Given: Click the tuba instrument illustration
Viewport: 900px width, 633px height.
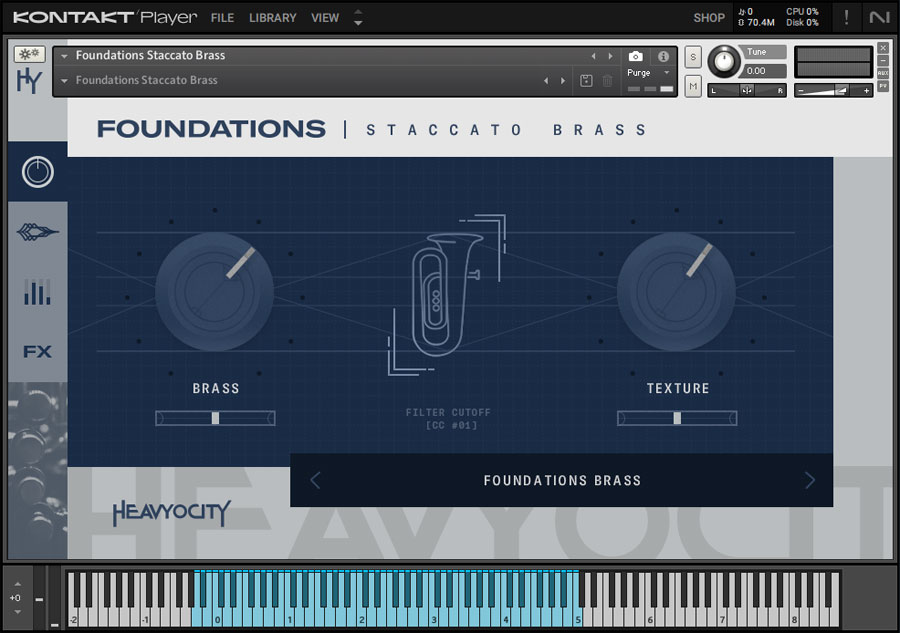Looking at the screenshot, I should pos(447,295).
